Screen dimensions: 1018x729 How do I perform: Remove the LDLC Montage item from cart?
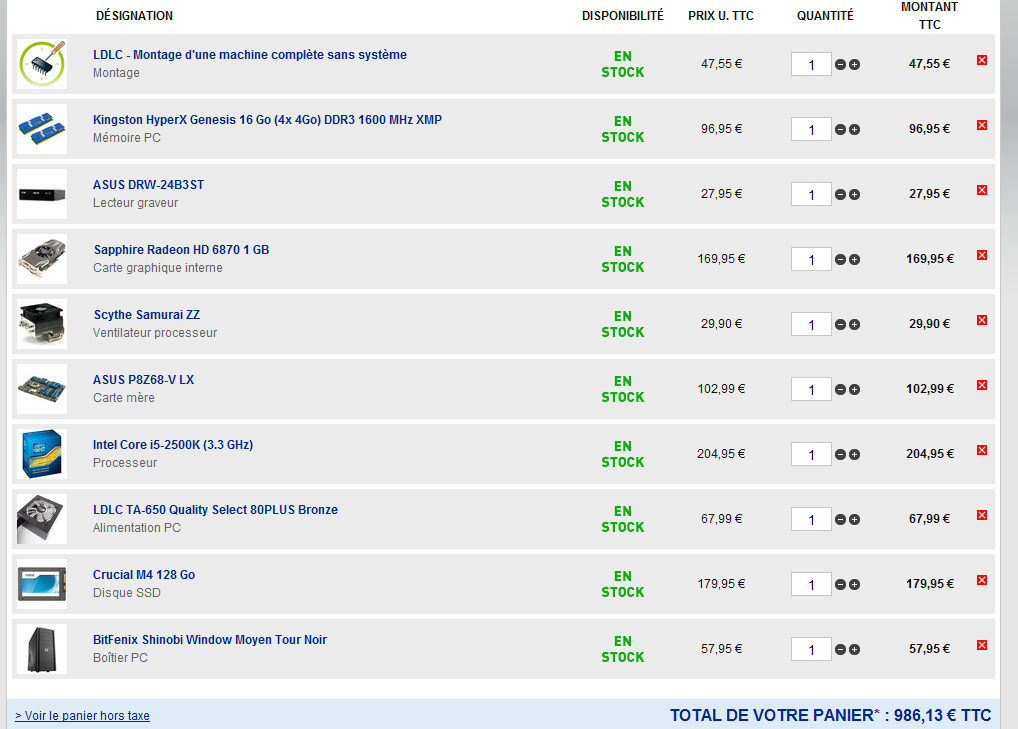(982, 60)
